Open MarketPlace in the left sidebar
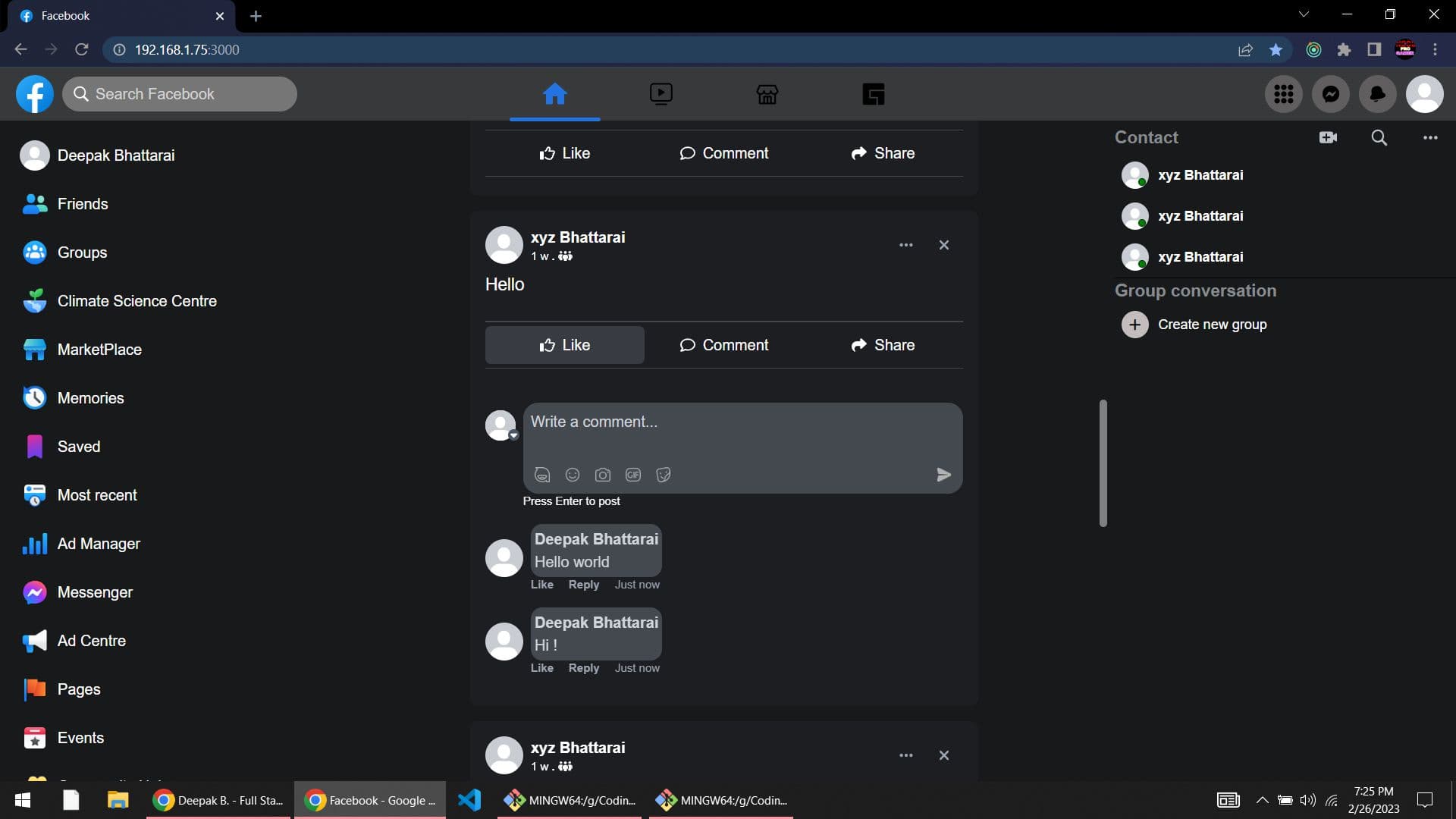1456x819 pixels. point(83,350)
